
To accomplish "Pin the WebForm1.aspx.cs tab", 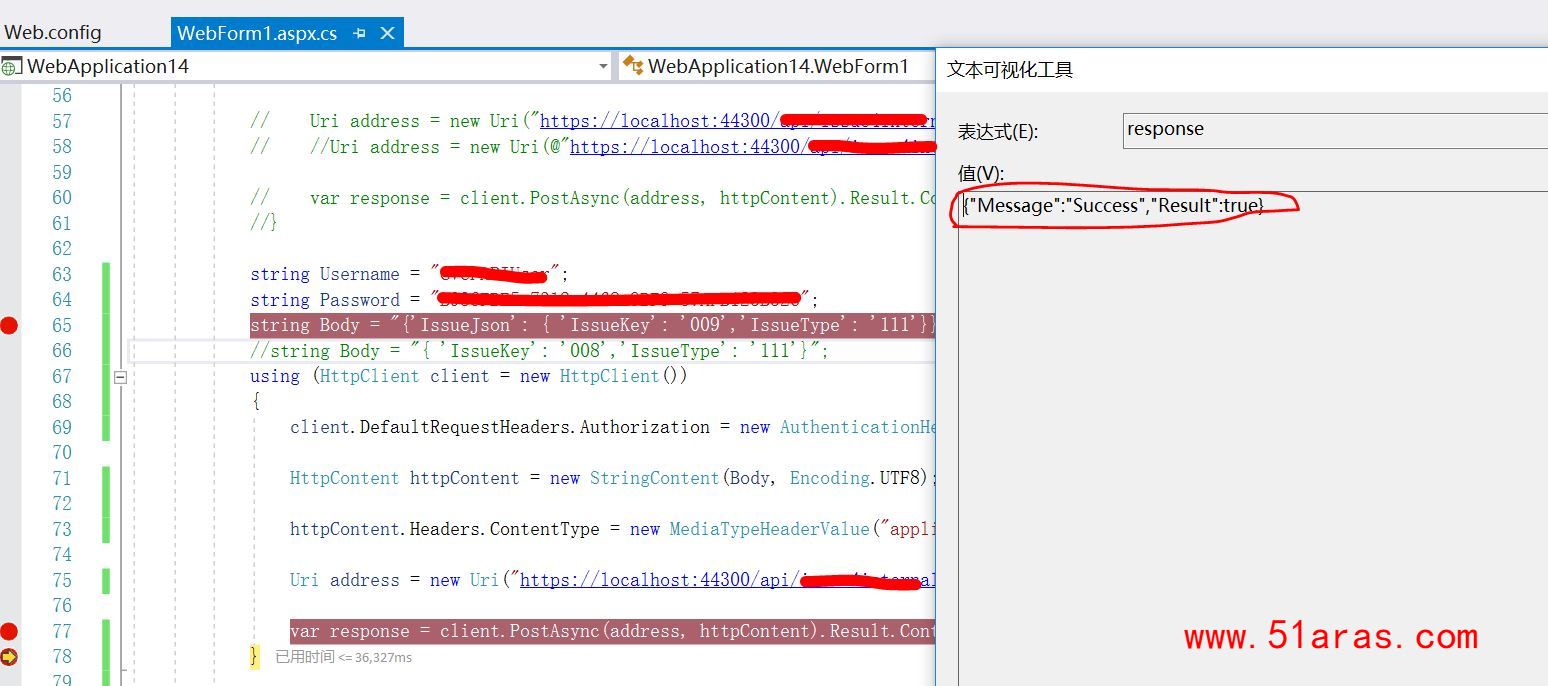I will click(360, 33).
